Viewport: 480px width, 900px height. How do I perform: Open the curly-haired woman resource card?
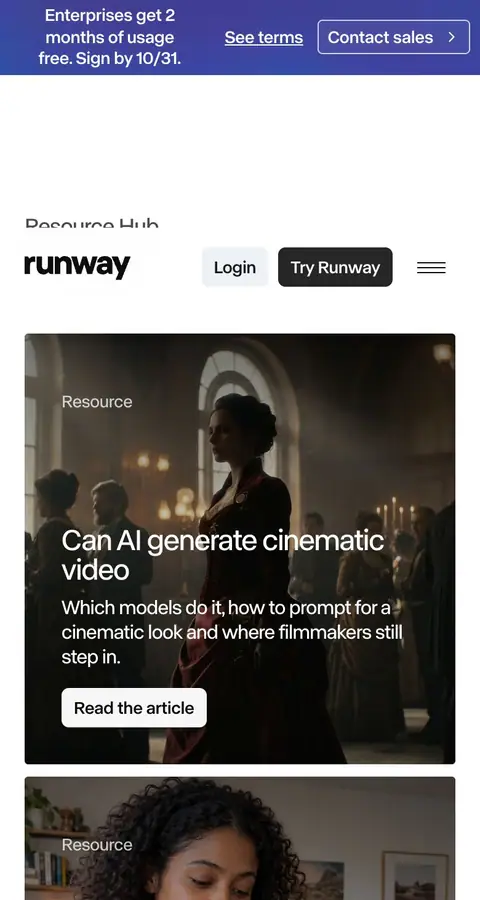(240, 838)
